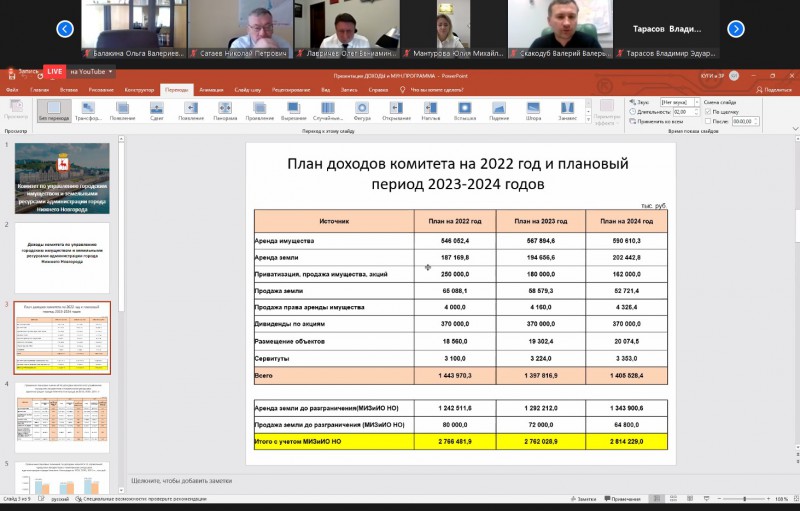
Task: Expand the transitions gallery more arrow
Action: point(588,120)
